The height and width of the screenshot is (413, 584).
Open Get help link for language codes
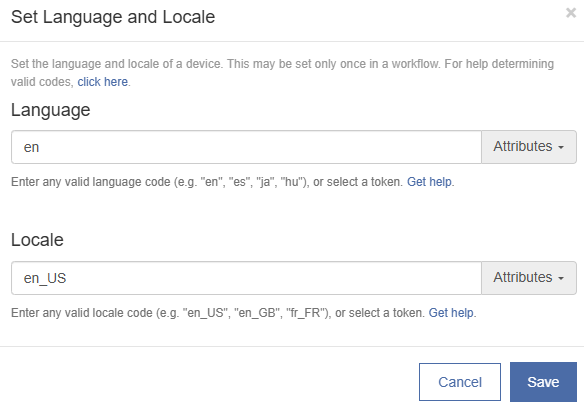429,182
